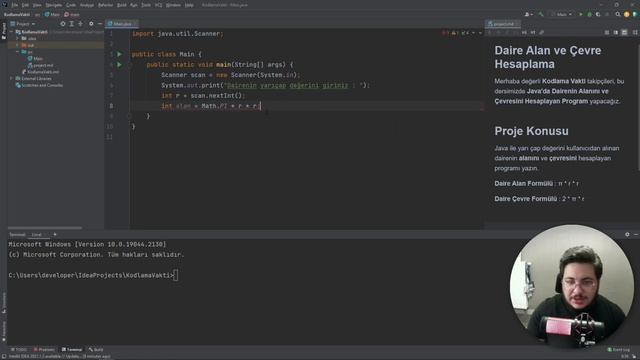Open the Code menu
Viewport: 640px width, 360px height.
(71, 5)
